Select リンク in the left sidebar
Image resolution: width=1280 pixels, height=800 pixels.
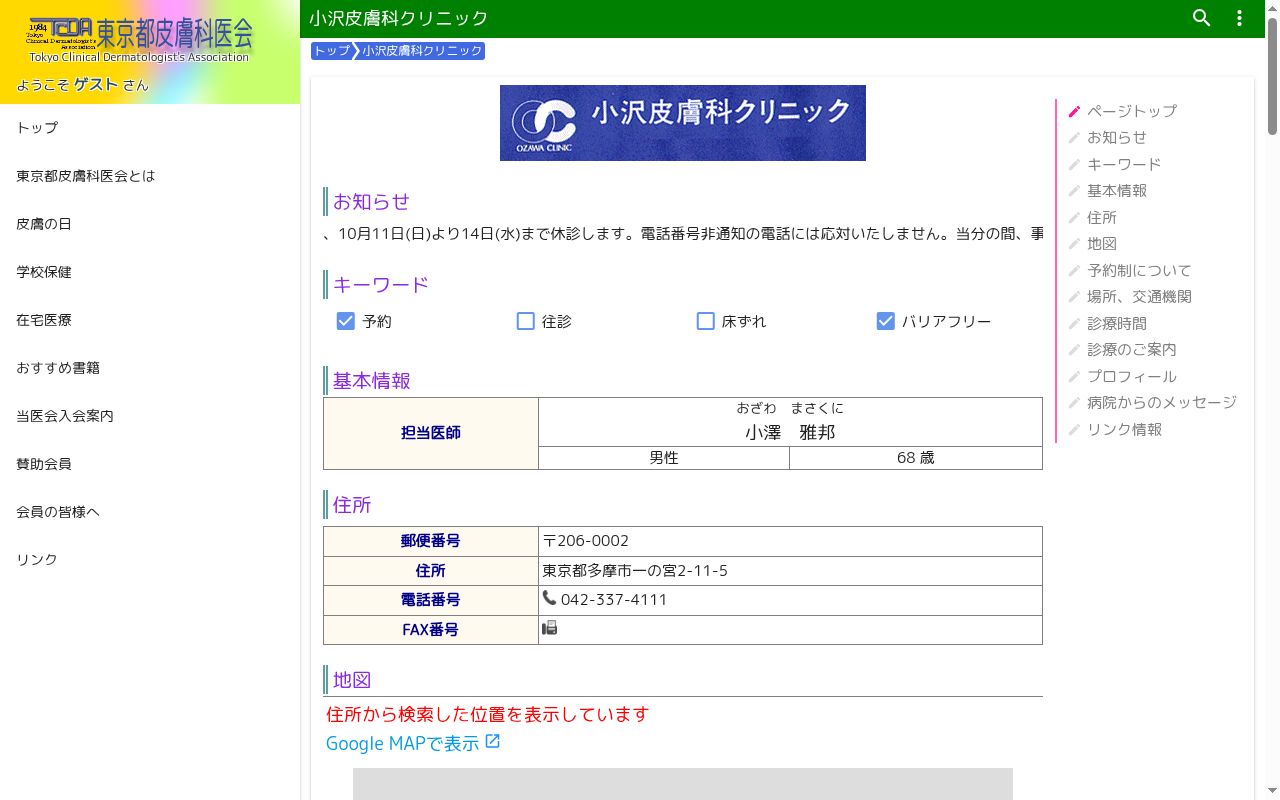tap(150, 560)
